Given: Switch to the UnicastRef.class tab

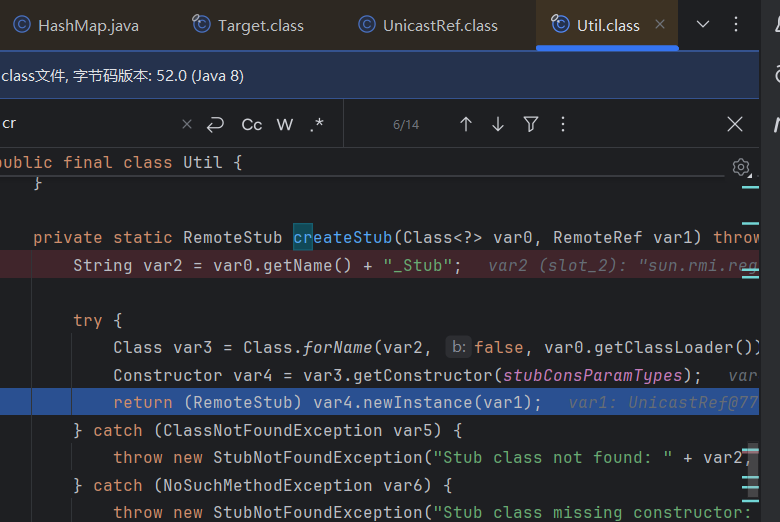Looking at the screenshot, I should click(x=428, y=25).
